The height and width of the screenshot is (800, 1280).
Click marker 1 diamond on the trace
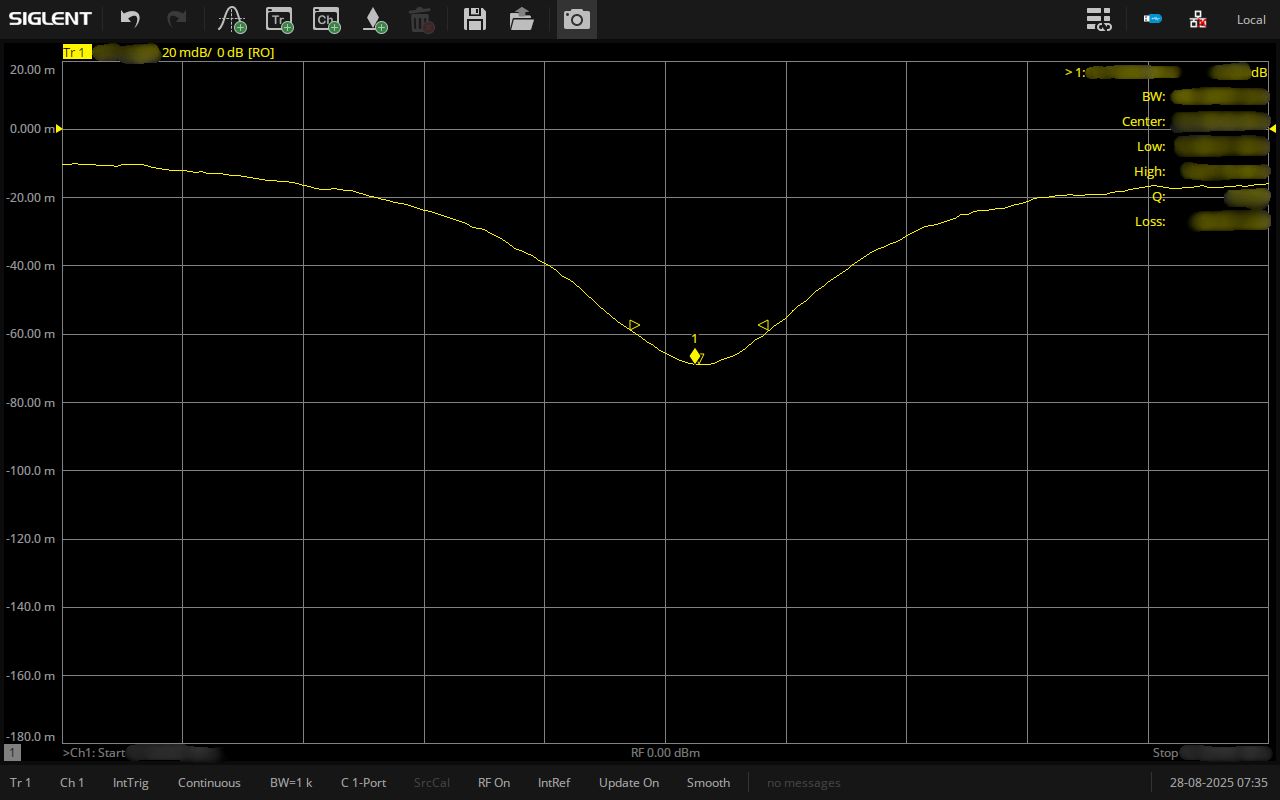pyautogui.click(x=695, y=356)
